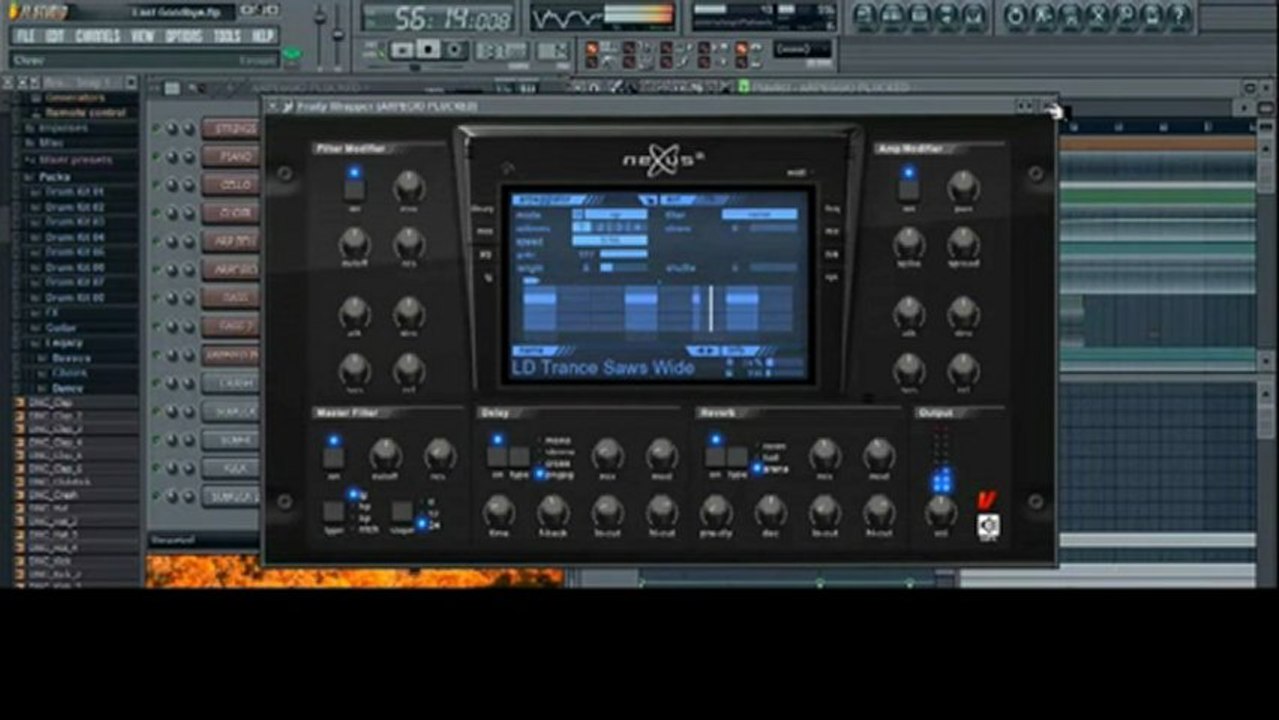The image size is (1279, 720).
Task: Click the play button in transport
Action: pos(403,50)
